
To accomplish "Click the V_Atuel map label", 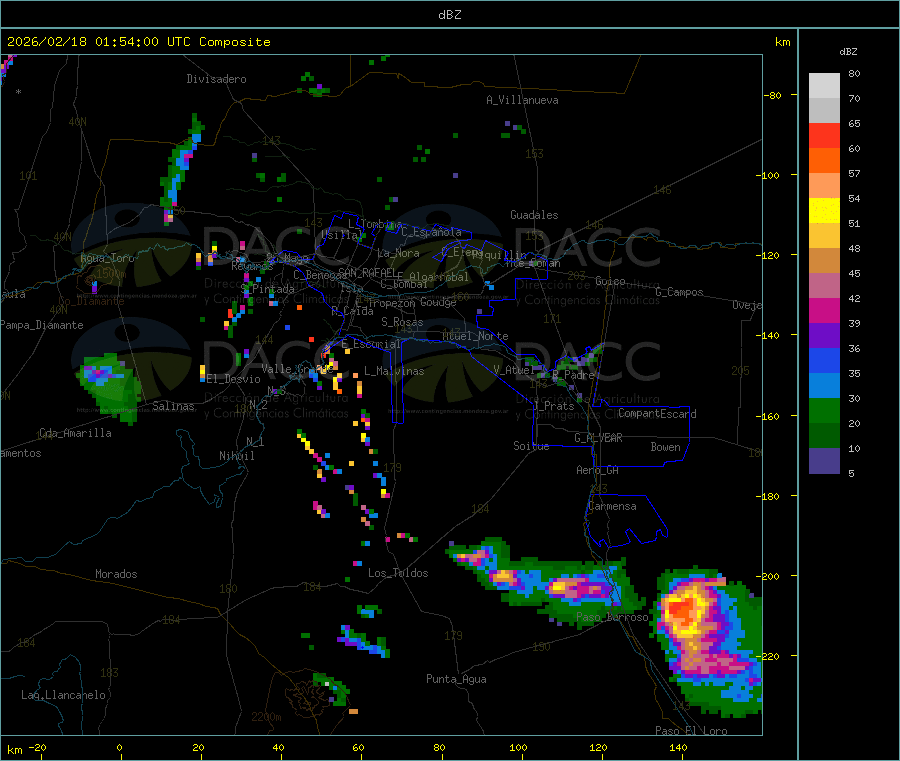I will (514, 370).
